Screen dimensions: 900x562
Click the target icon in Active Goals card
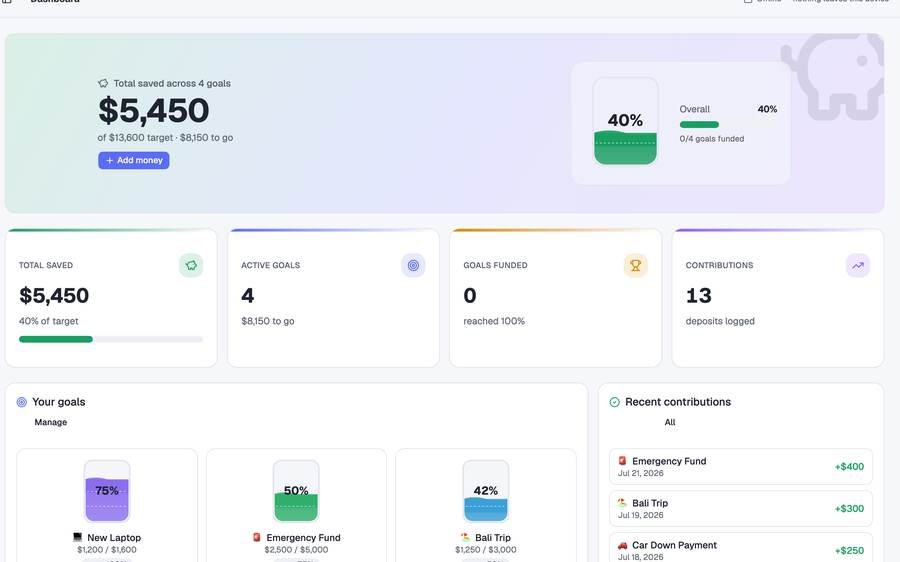point(413,265)
